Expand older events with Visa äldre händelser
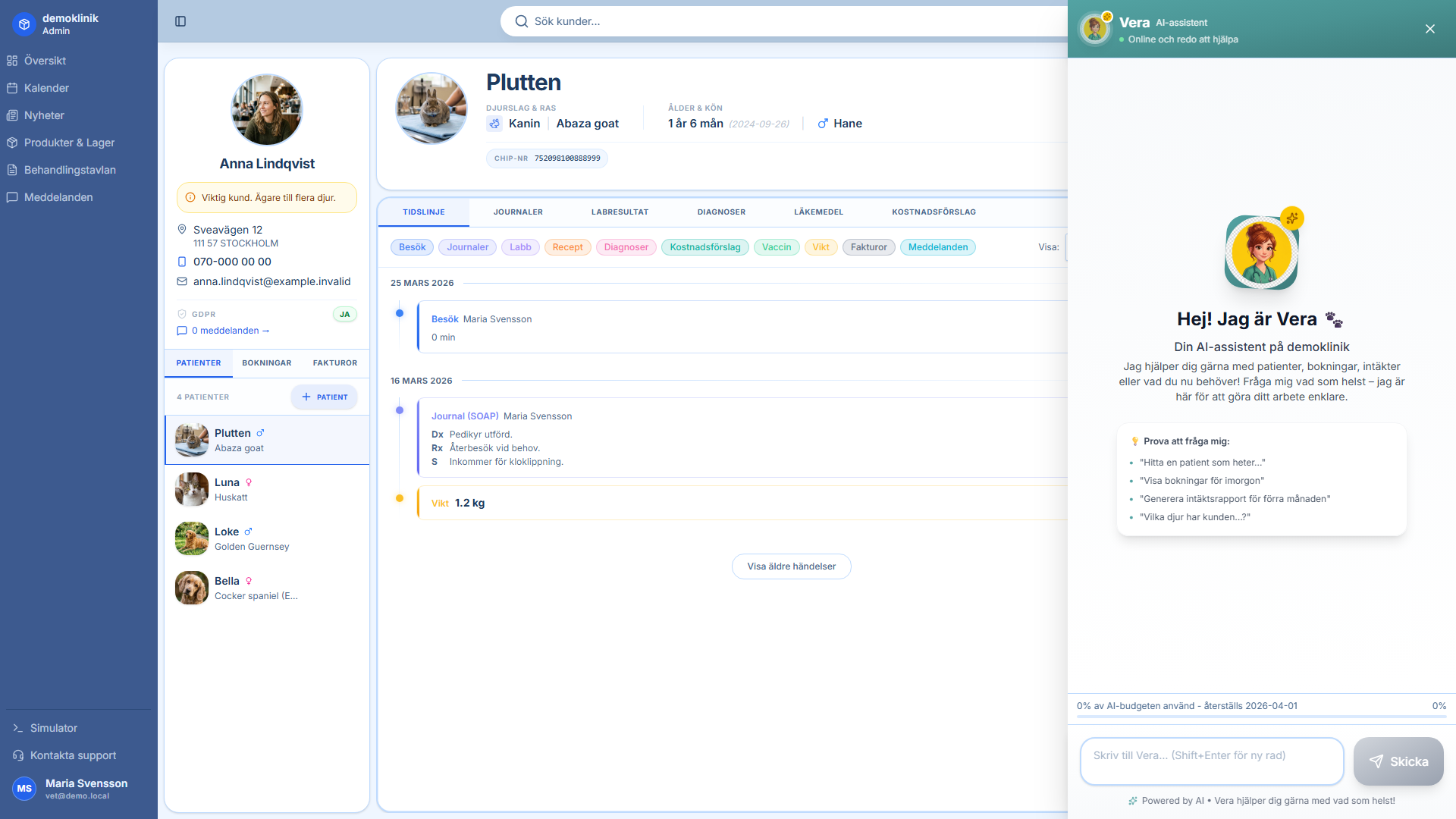 [791, 566]
